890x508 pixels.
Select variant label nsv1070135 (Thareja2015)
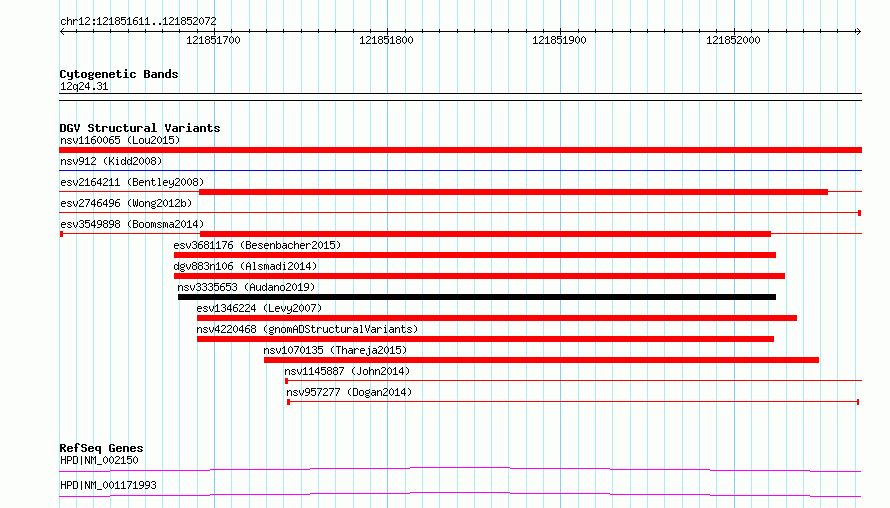(x=335, y=350)
